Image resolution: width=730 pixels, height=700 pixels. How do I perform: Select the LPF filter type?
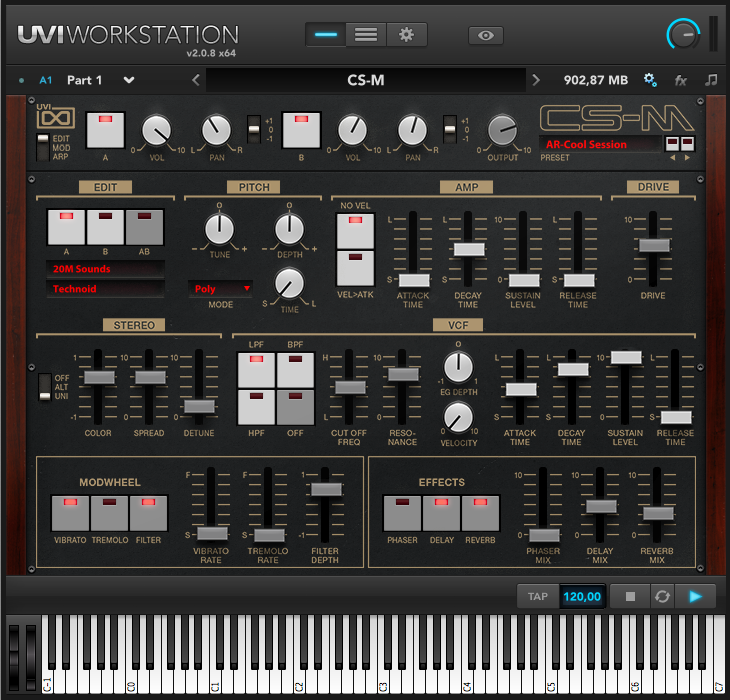click(x=256, y=370)
